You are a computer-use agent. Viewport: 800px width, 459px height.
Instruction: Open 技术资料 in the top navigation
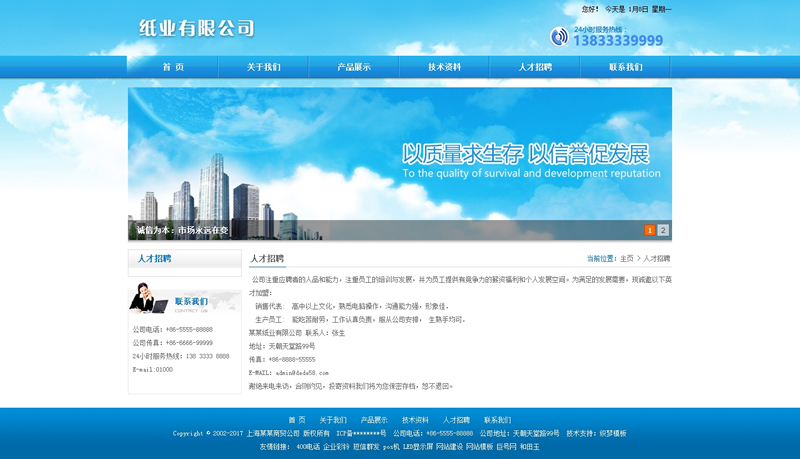click(444, 67)
